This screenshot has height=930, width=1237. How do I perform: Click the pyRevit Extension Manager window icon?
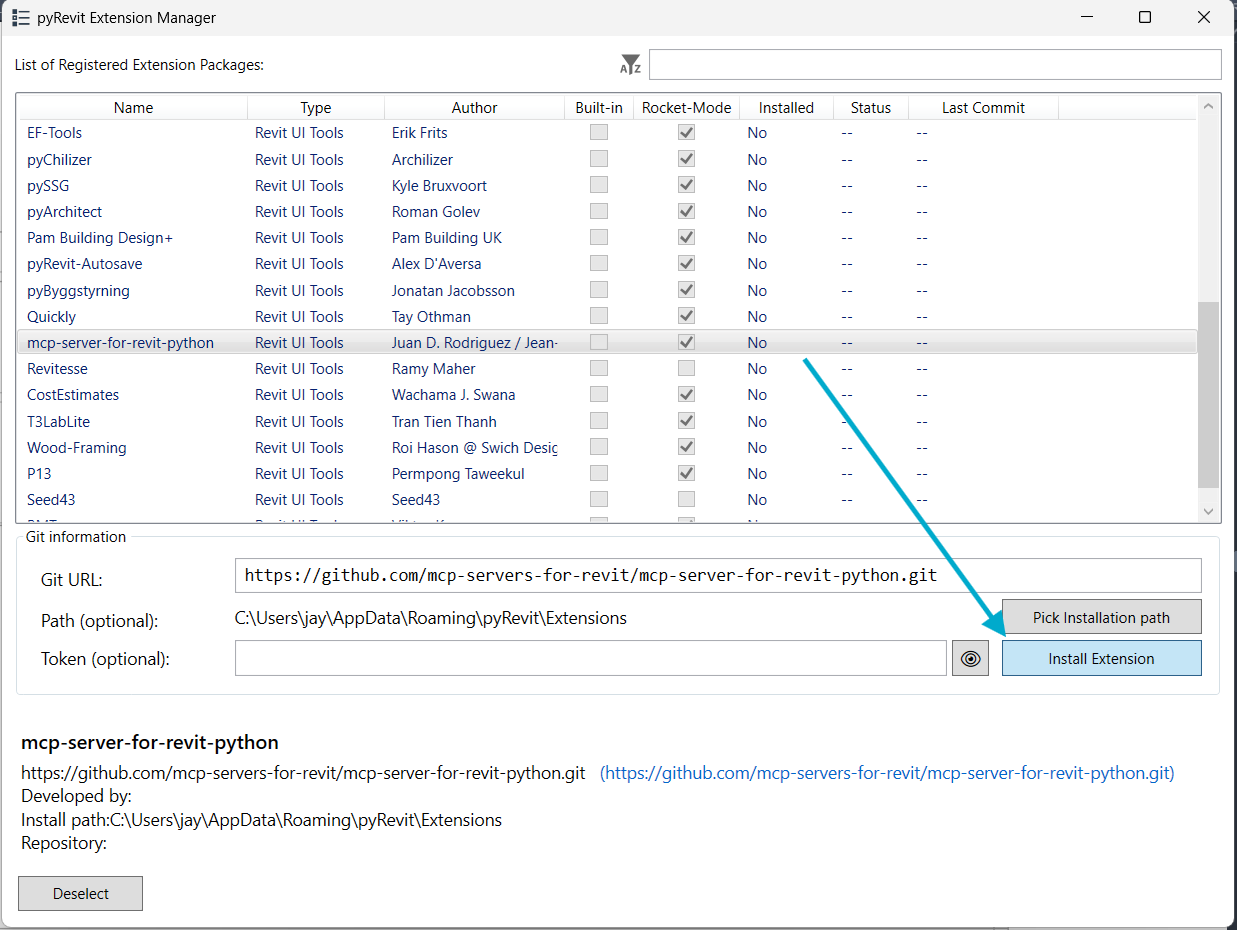coord(20,18)
